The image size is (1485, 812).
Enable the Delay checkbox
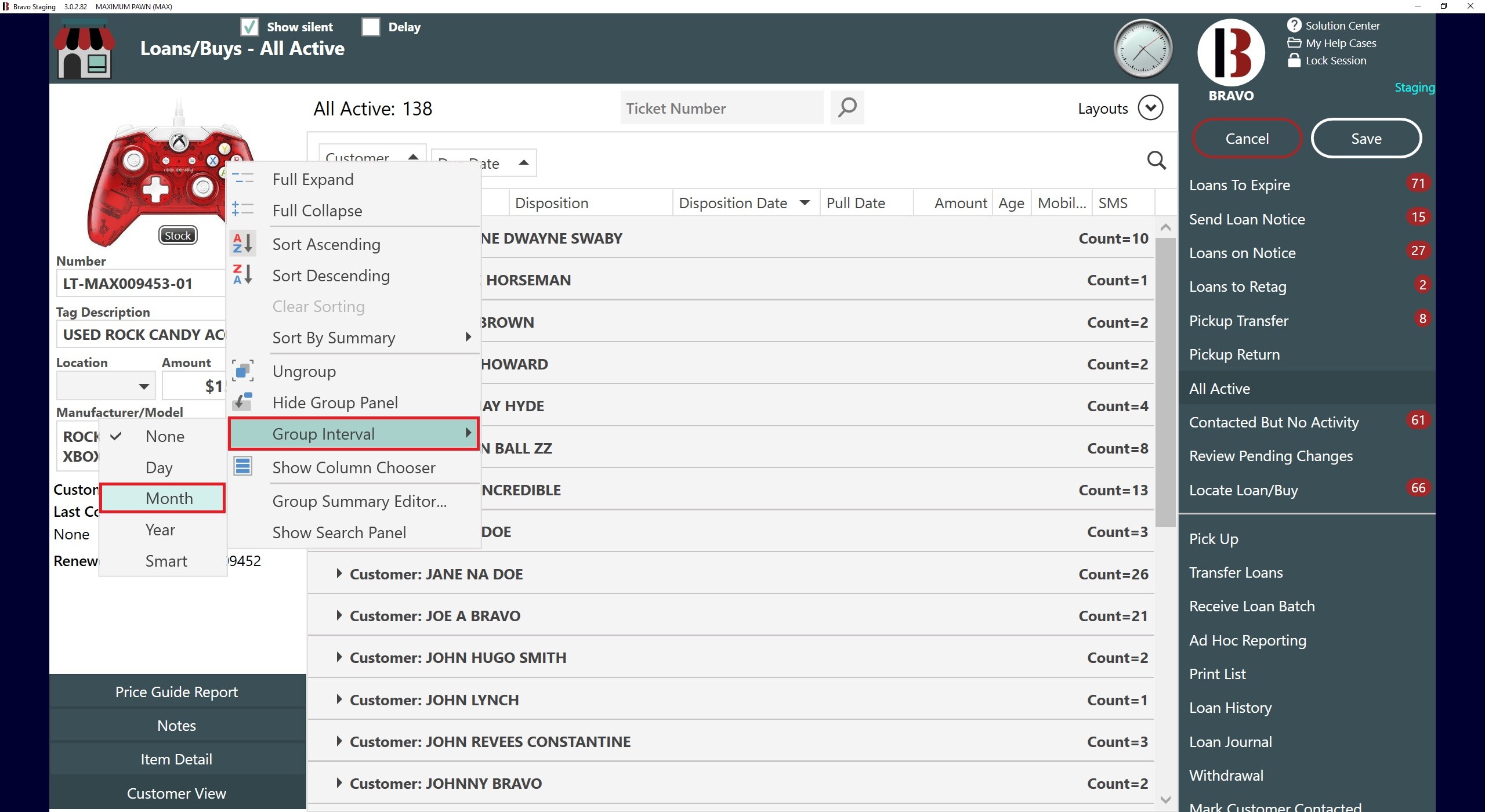[x=371, y=27]
